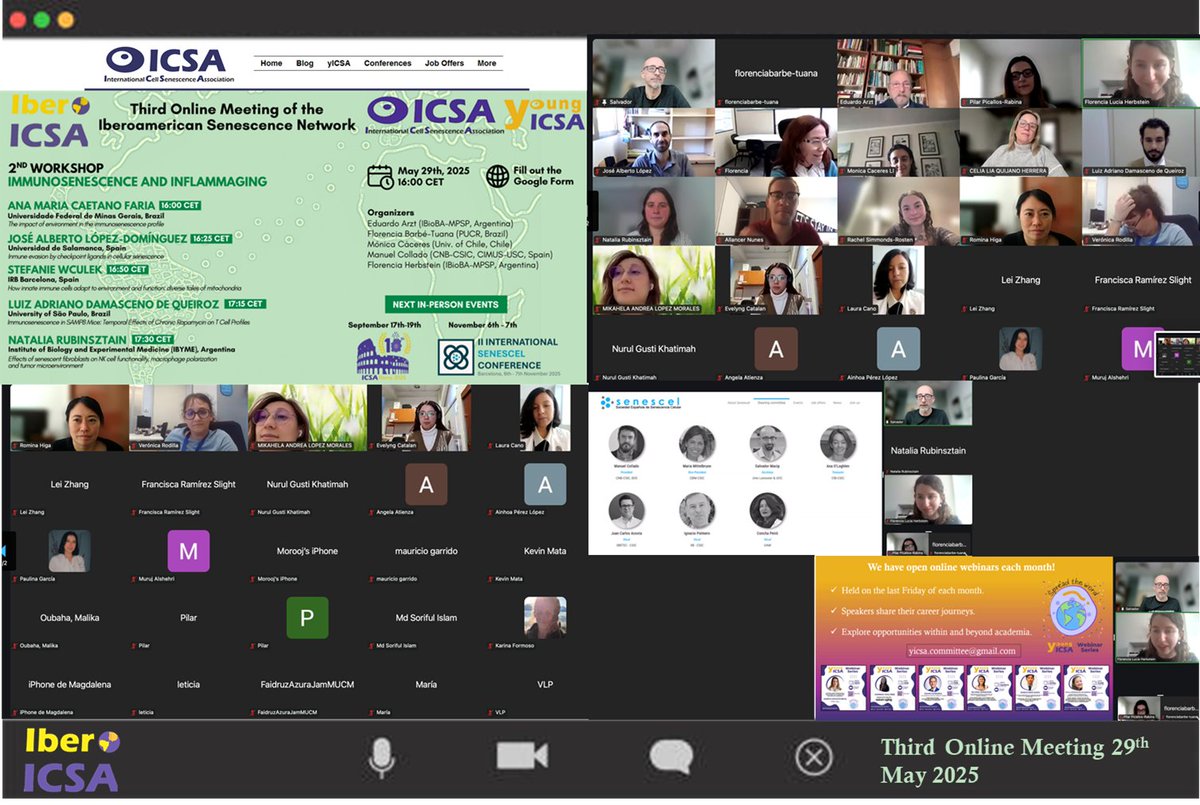Image resolution: width=1200 pixels, height=805 pixels.
Task: Click Maria Mittelbrunn's portrait on the Senescel site
Action: tap(697, 445)
